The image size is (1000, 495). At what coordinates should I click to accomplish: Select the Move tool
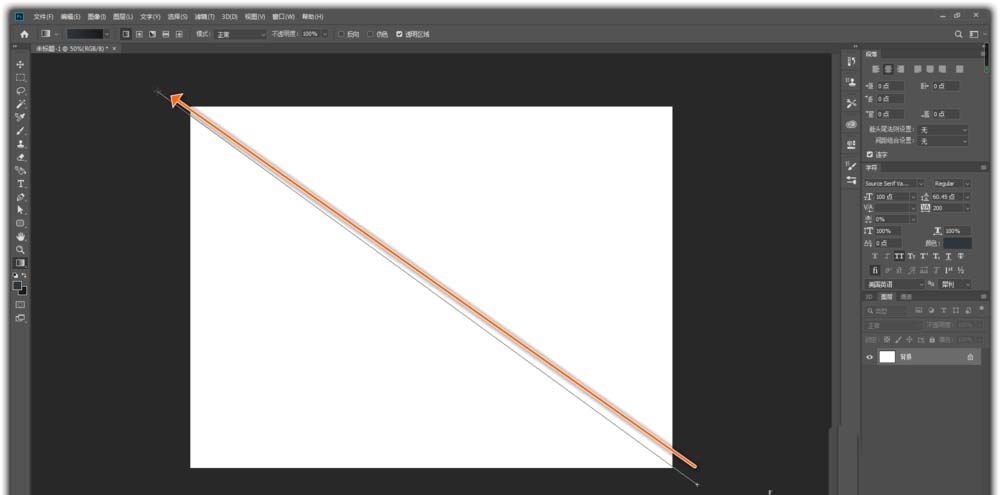20,64
